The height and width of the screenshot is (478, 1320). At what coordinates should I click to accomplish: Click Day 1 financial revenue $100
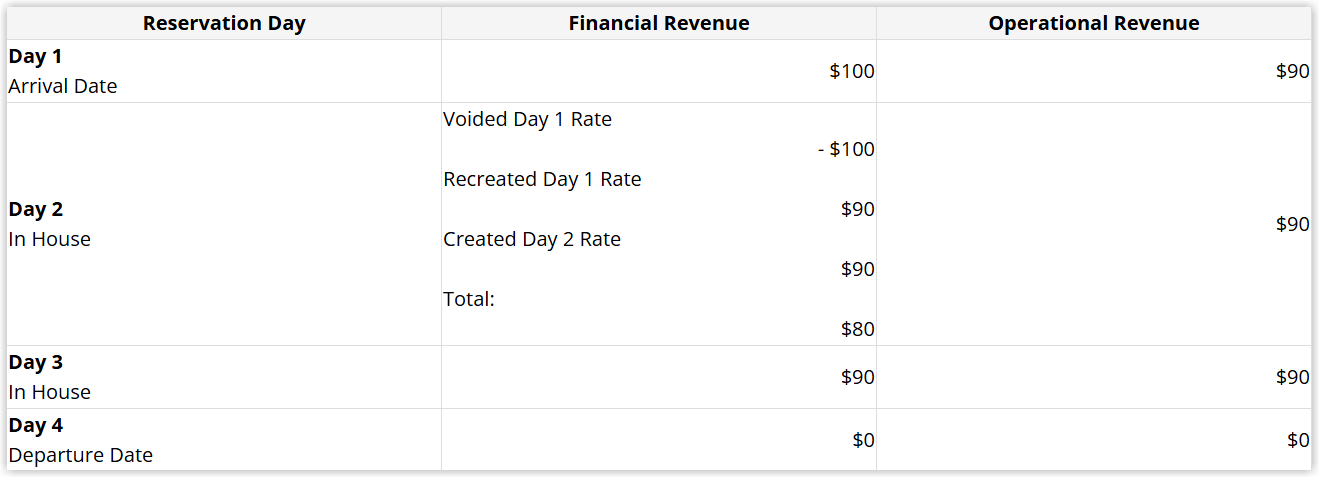tap(851, 71)
